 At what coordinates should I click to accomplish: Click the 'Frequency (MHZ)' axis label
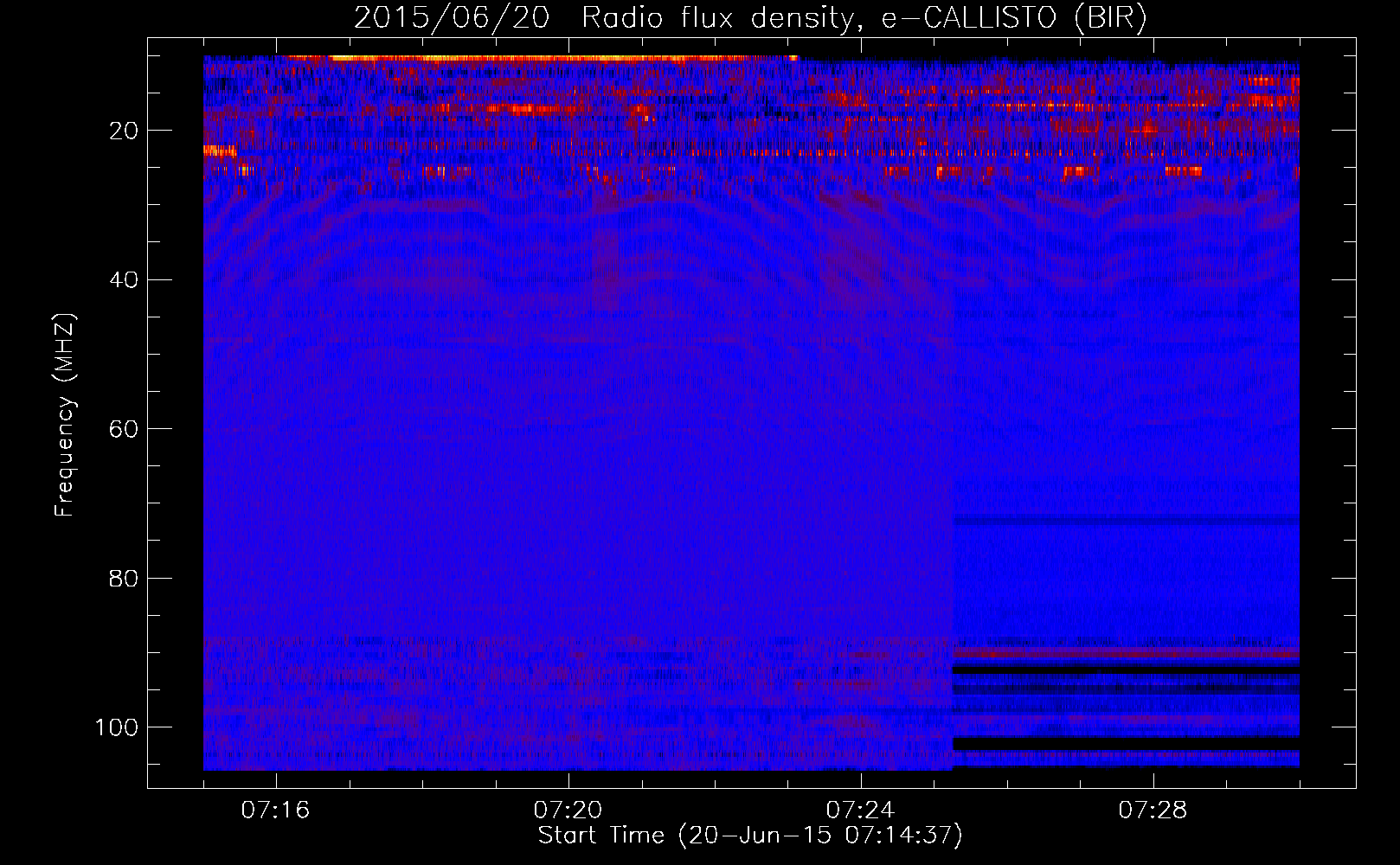point(65,414)
